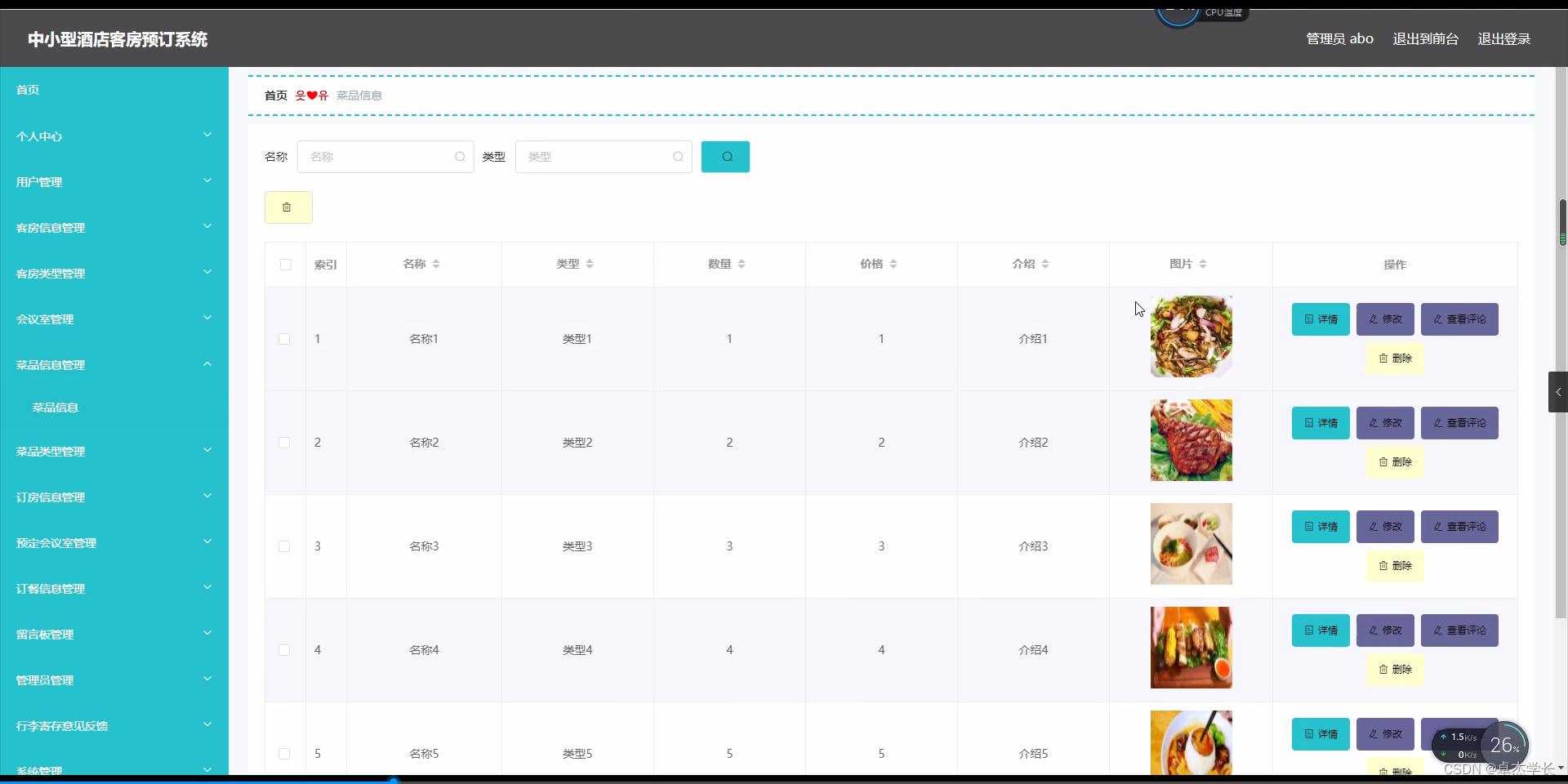Viewport: 1568px width, 784px height.
Task: Sort table by 价格 column using sort icon
Action: 895,264
